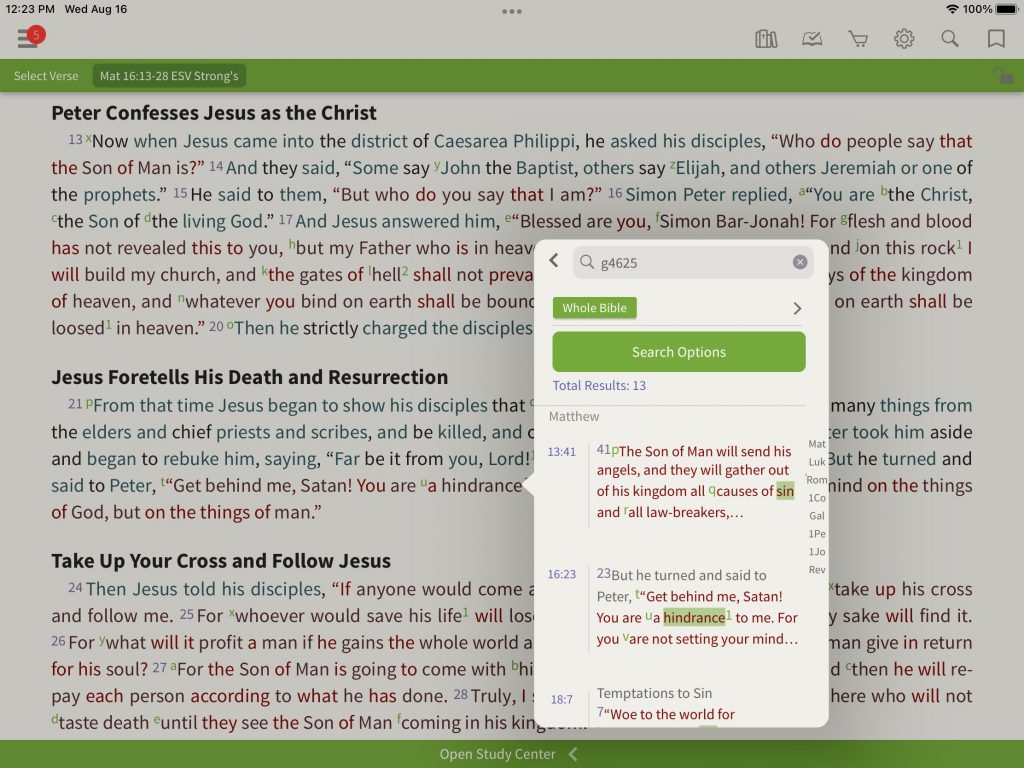Viewport: 1024px width, 768px height.
Task: Open Mat 16:13-28 ESV Strong's selector
Action: coord(169,76)
